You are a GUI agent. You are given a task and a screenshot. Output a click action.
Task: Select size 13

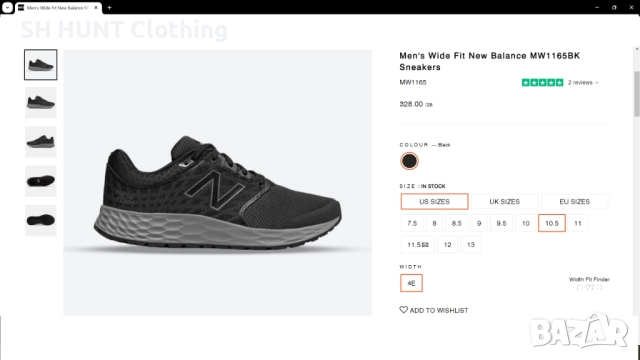471,245
